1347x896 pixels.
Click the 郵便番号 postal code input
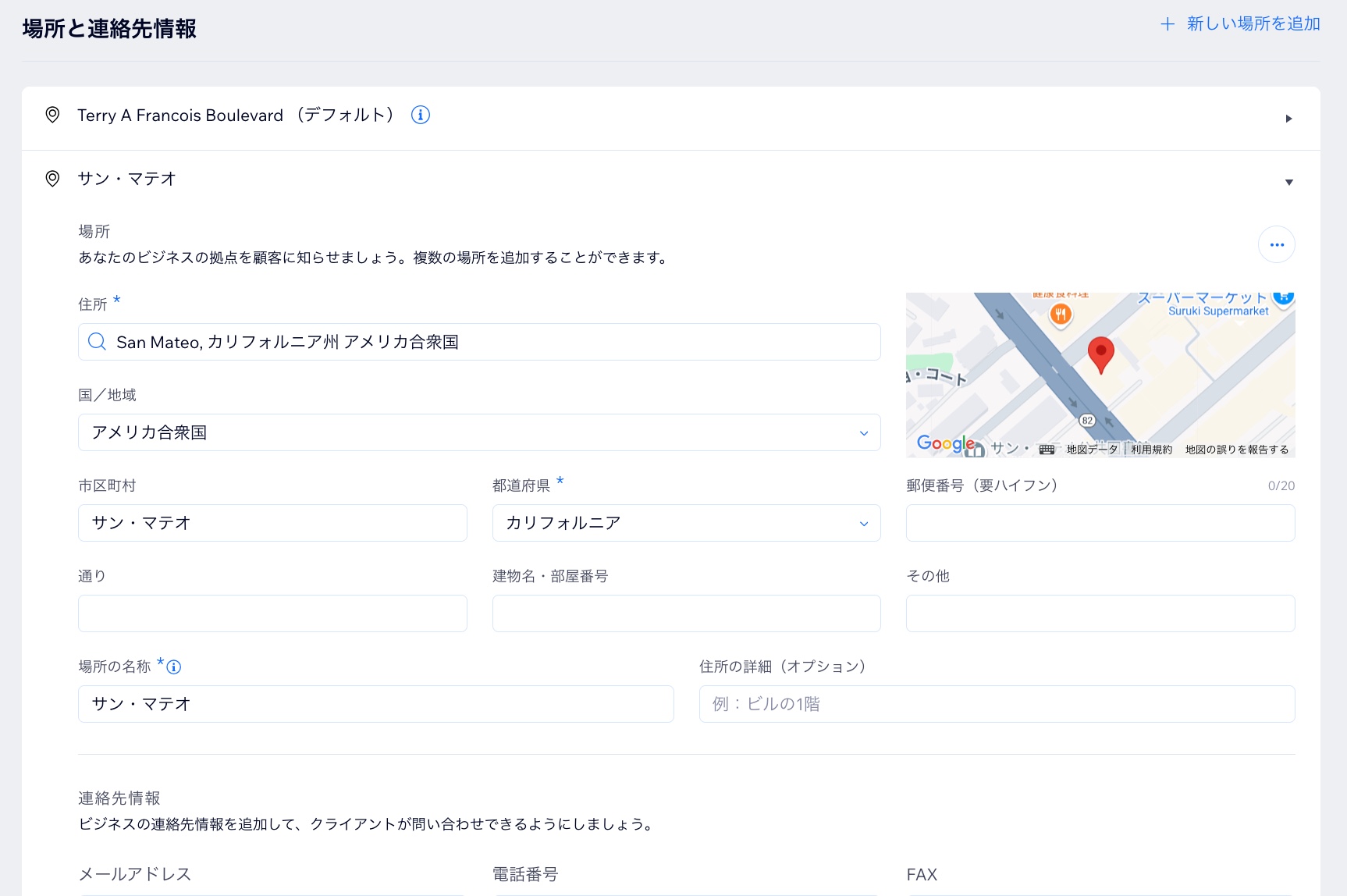coord(1100,523)
